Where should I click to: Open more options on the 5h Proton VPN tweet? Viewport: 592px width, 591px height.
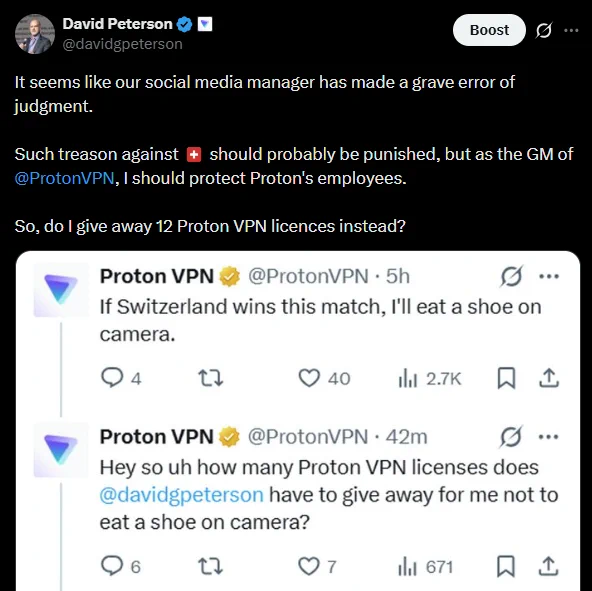pyautogui.click(x=549, y=276)
